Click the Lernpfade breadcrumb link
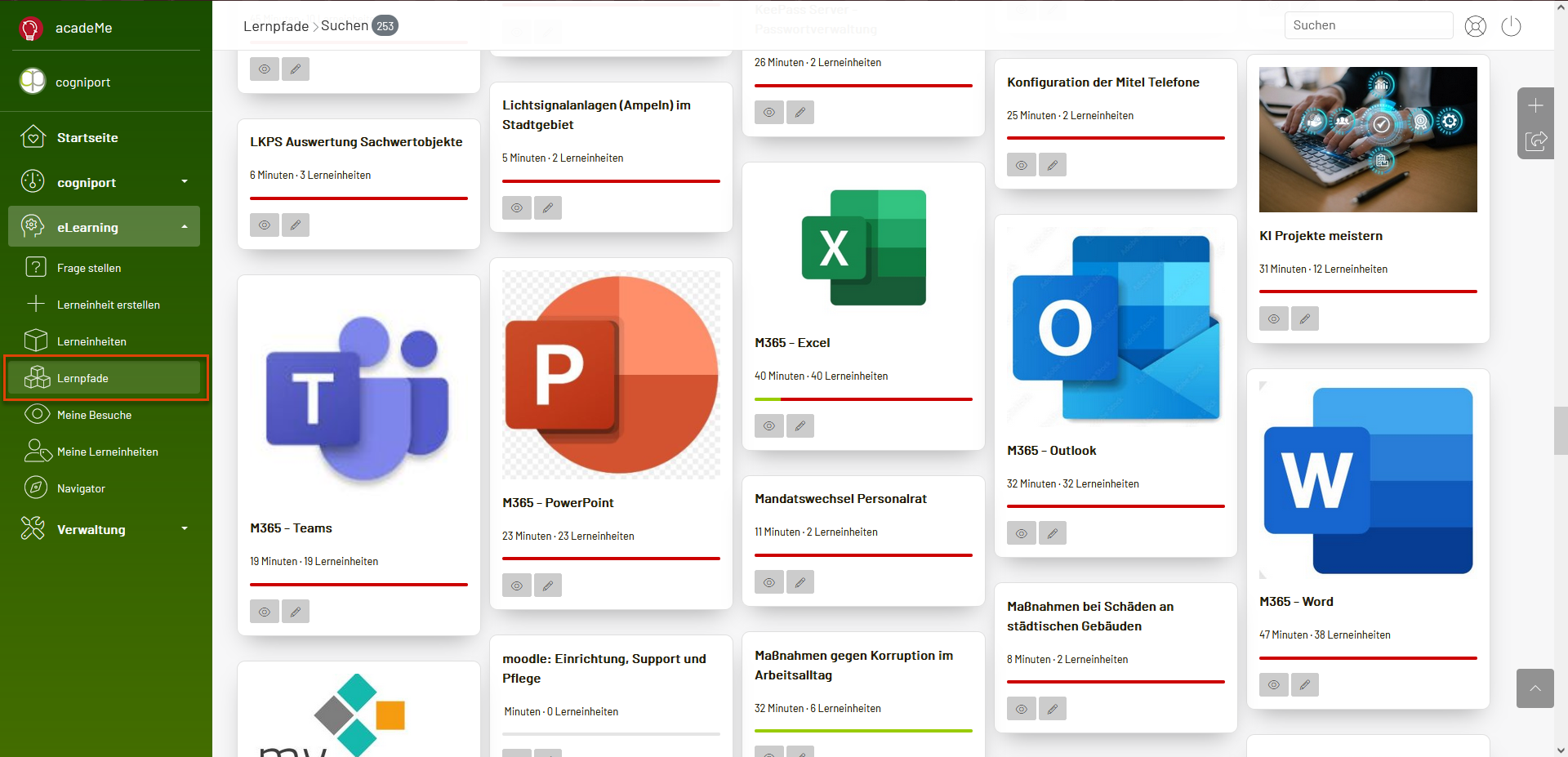The height and width of the screenshot is (757, 1568). 275,26
